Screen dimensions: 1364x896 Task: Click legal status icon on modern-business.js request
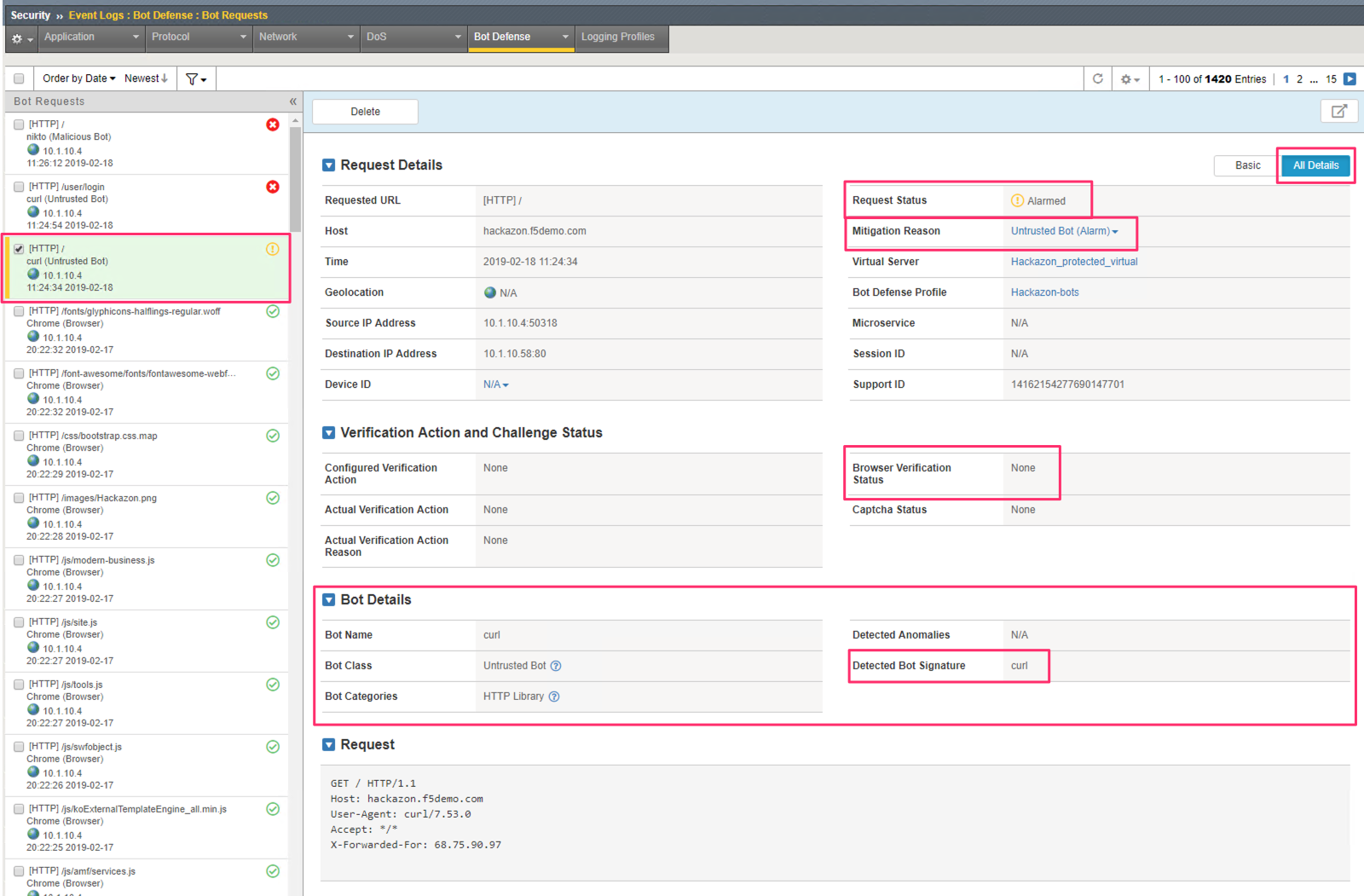pos(273,560)
